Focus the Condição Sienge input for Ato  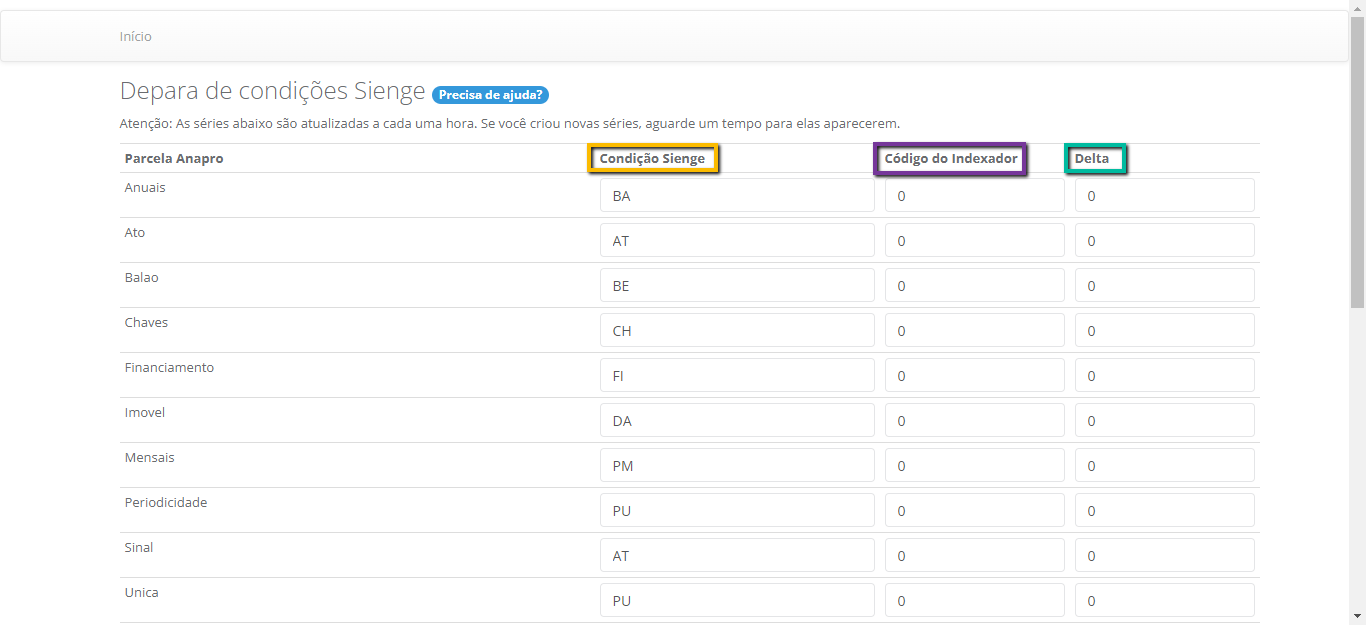click(737, 241)
